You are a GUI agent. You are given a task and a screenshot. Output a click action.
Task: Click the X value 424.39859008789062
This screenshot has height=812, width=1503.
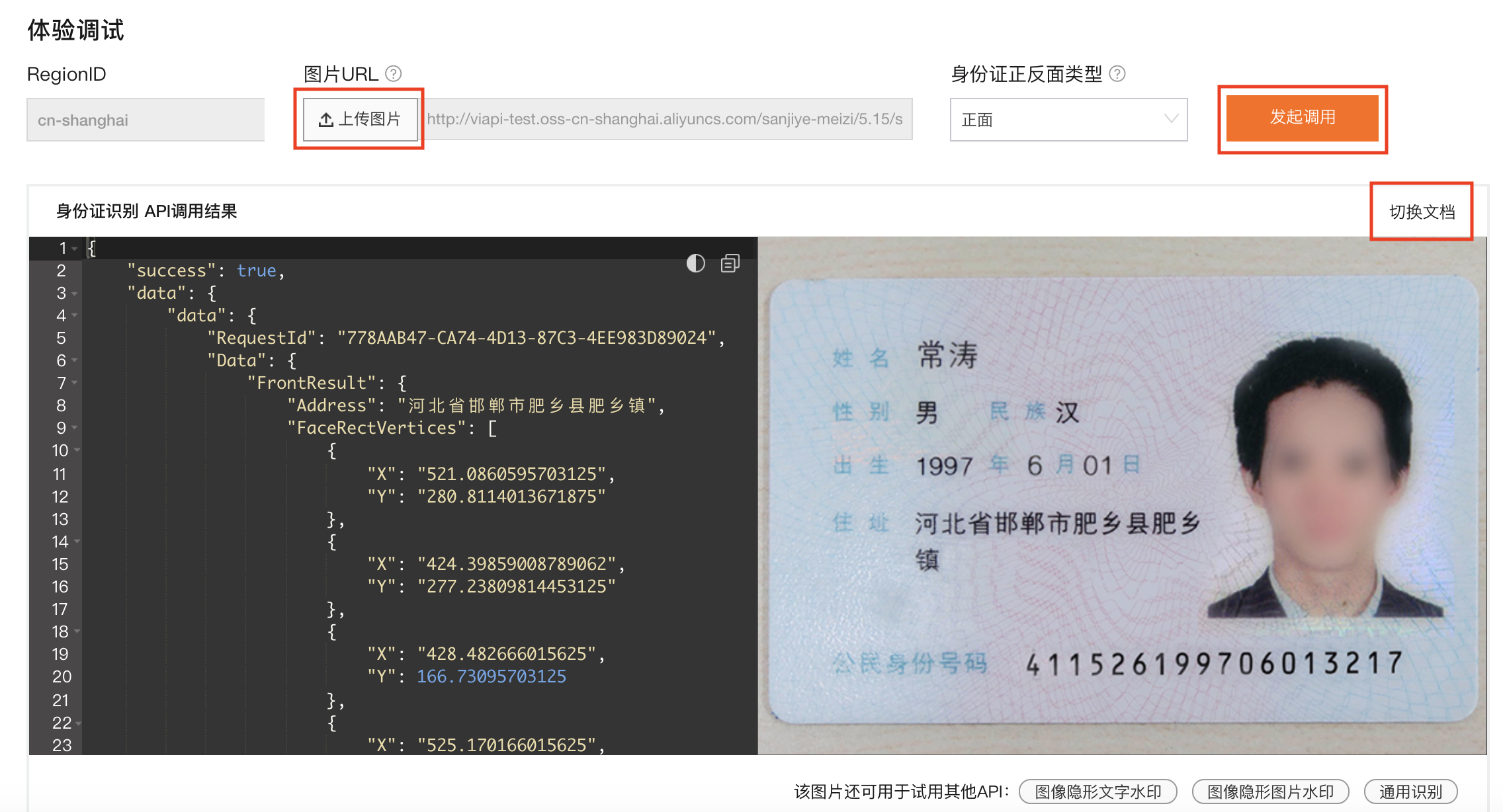pyautogui.click(x=517, y=564)
